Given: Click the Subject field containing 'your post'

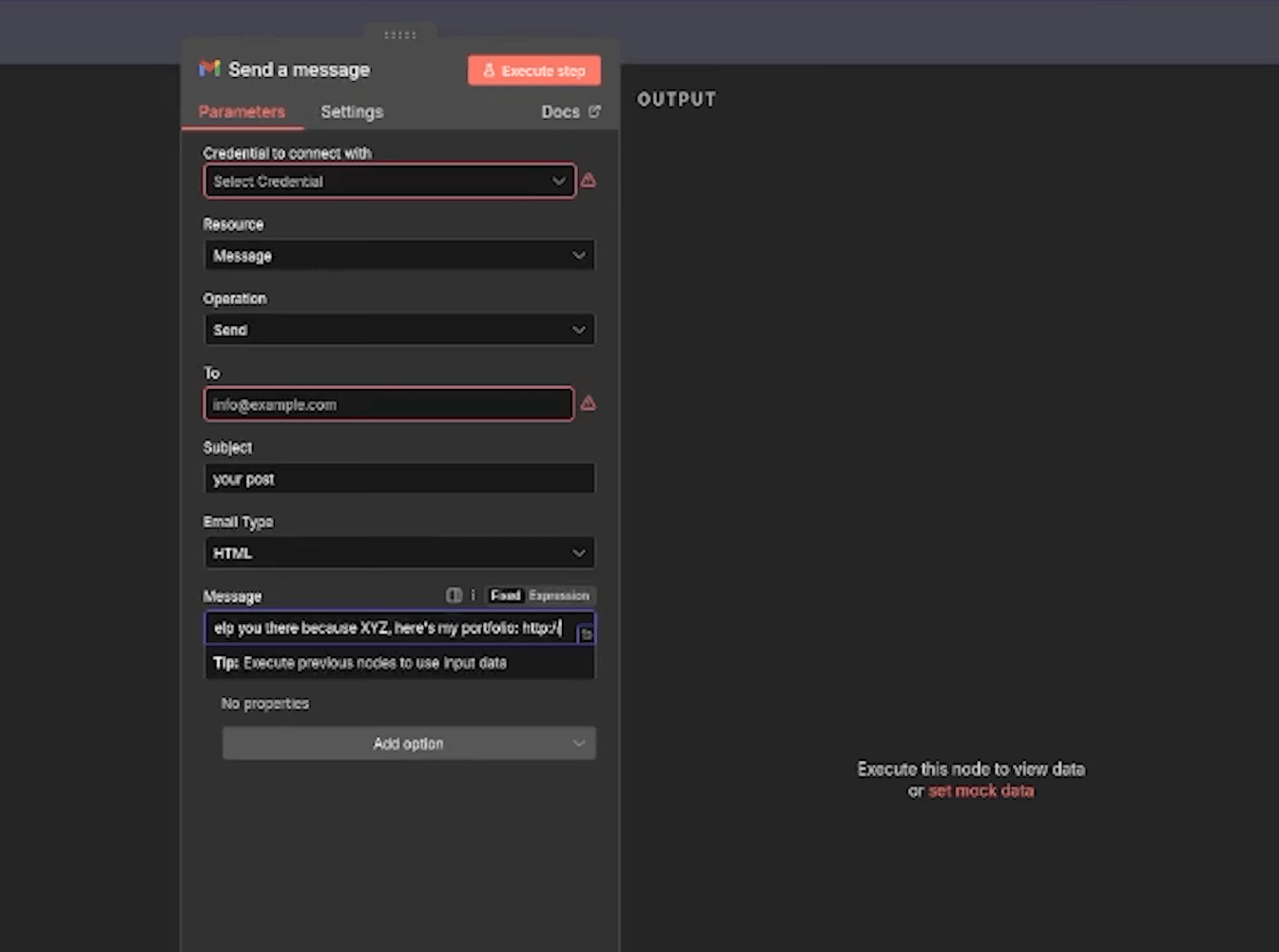Looking at the screenshot, I should [399, 478].
